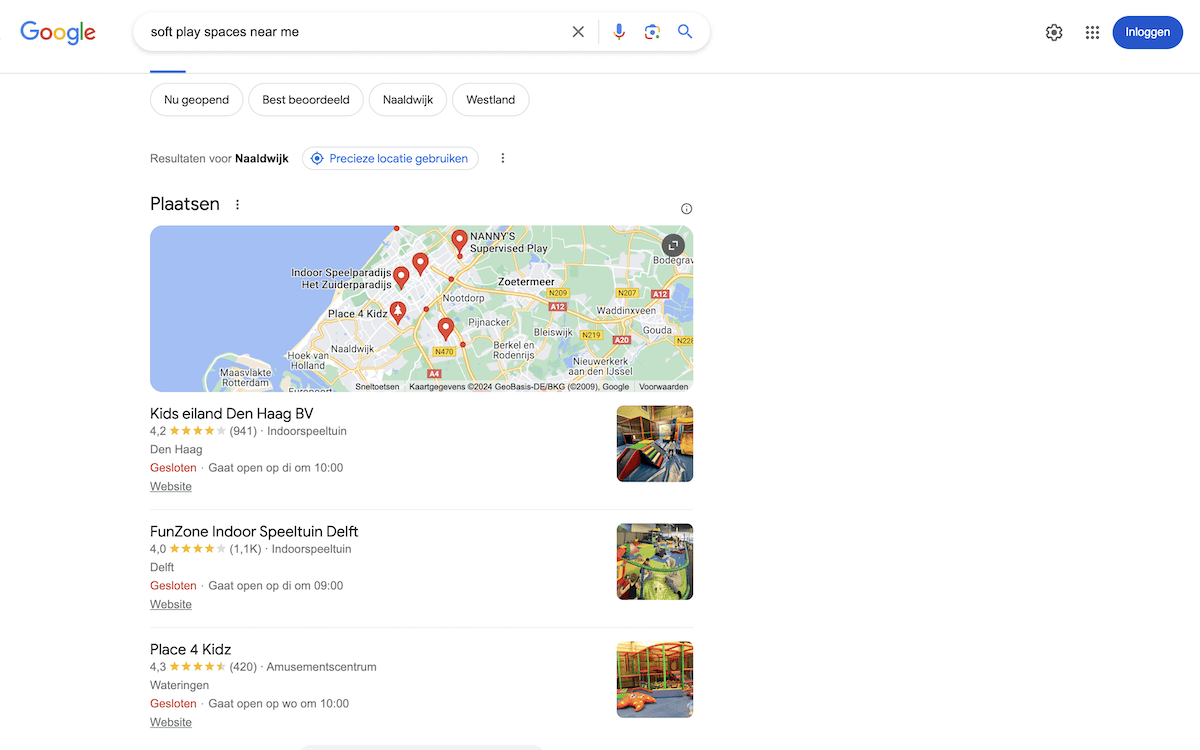
Task: Click the (420) reviews count
Action: click(x=243, y=667)
